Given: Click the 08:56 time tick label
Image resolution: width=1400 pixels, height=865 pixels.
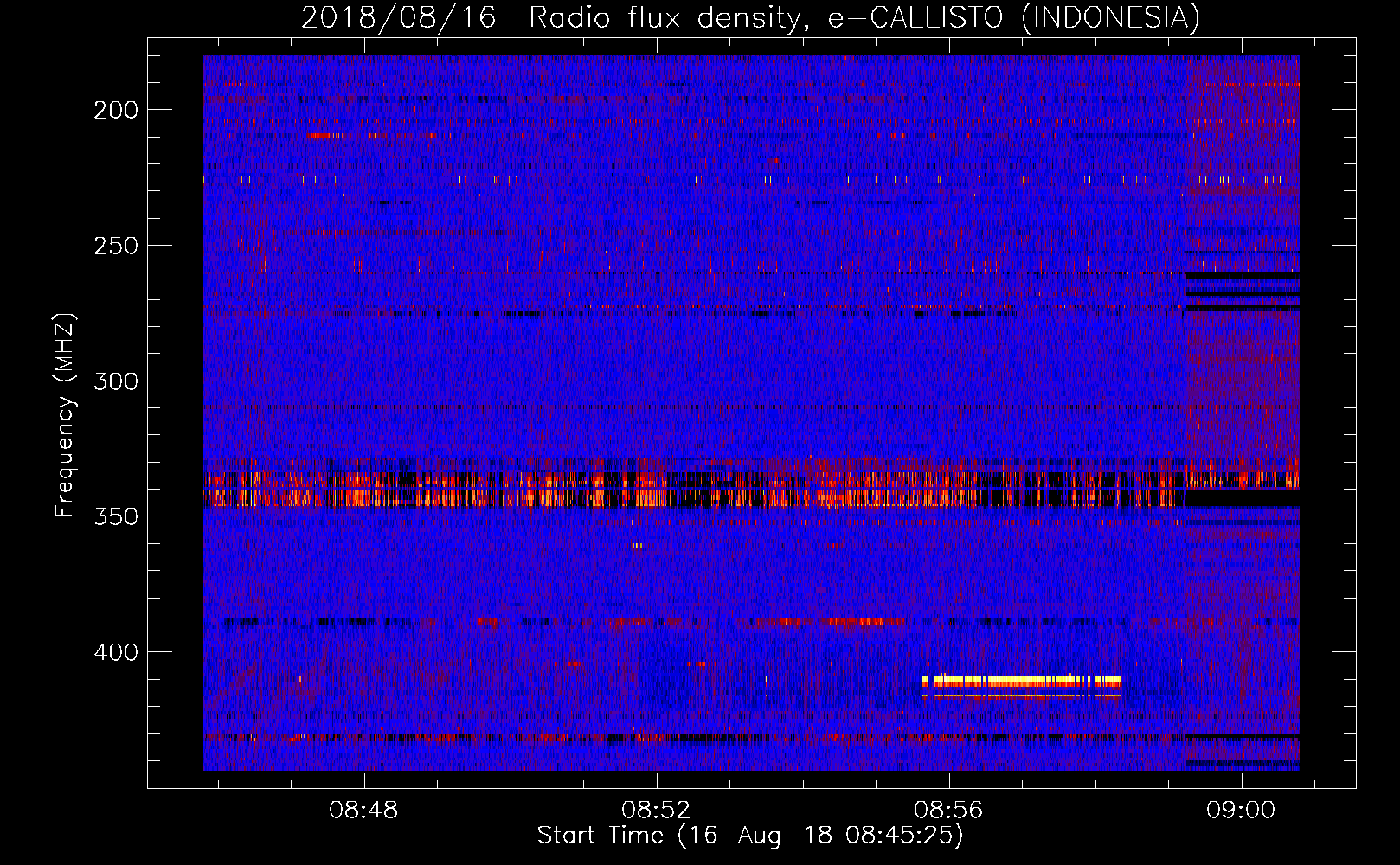Looking at the screenshot, I should point(949,811).
